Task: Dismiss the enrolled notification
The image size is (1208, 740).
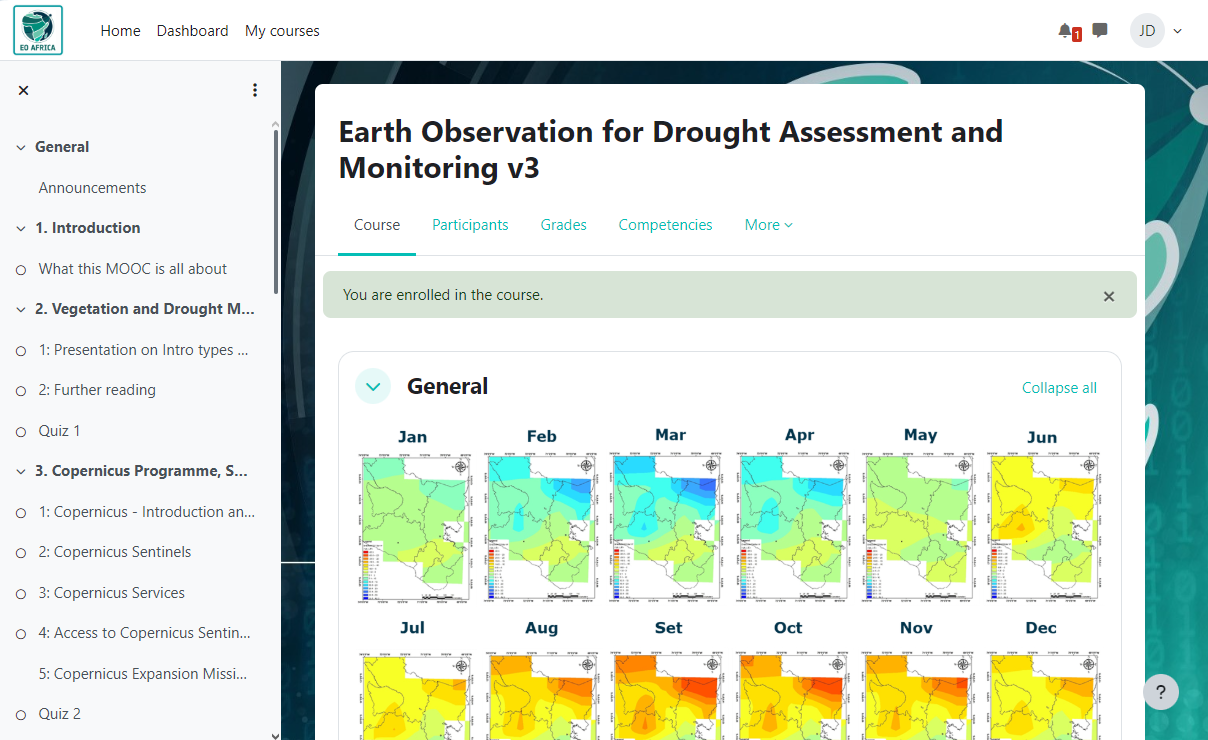Action: point(1108,296)
